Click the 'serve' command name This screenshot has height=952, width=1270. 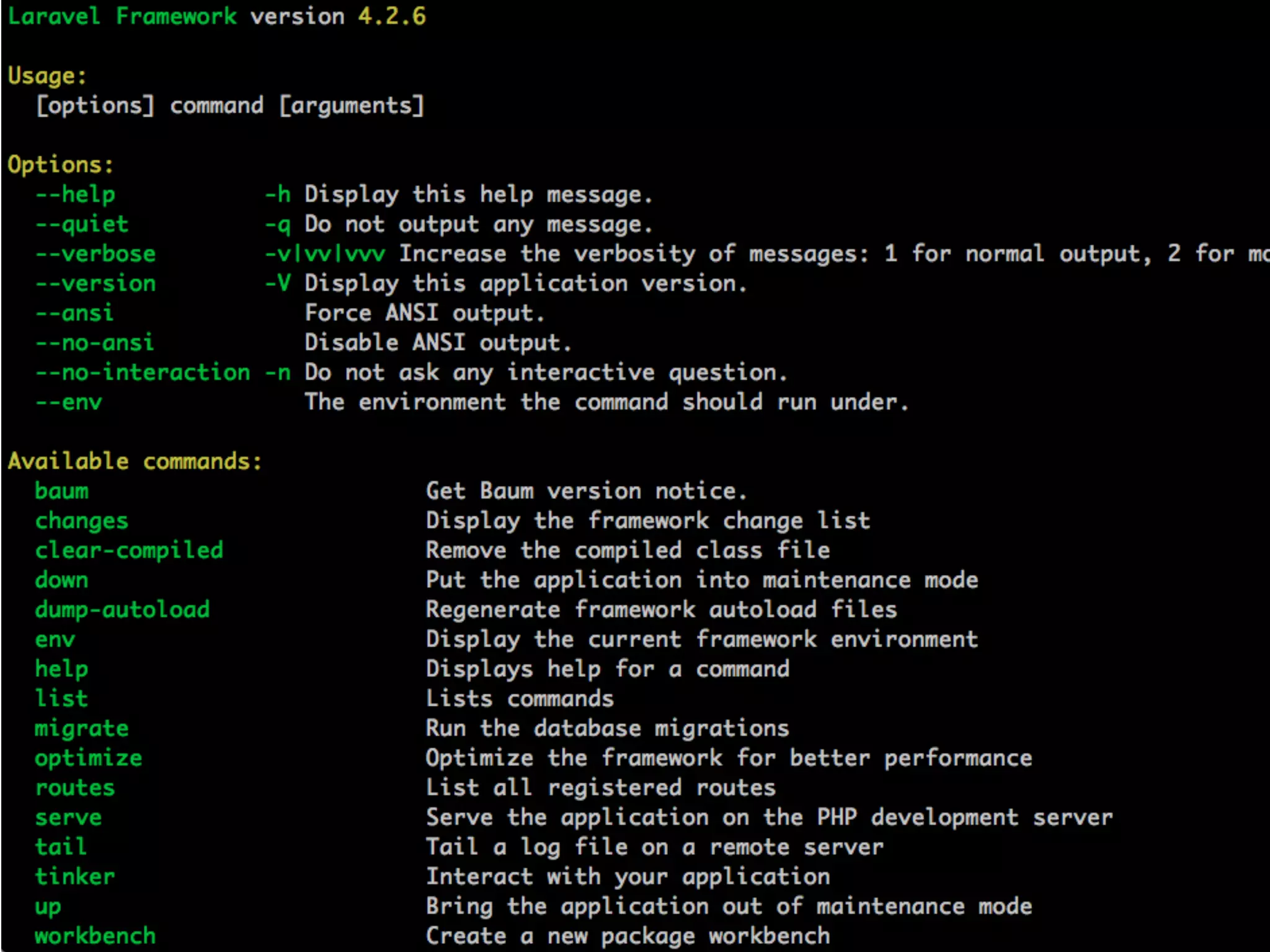[x=68, y=818]
